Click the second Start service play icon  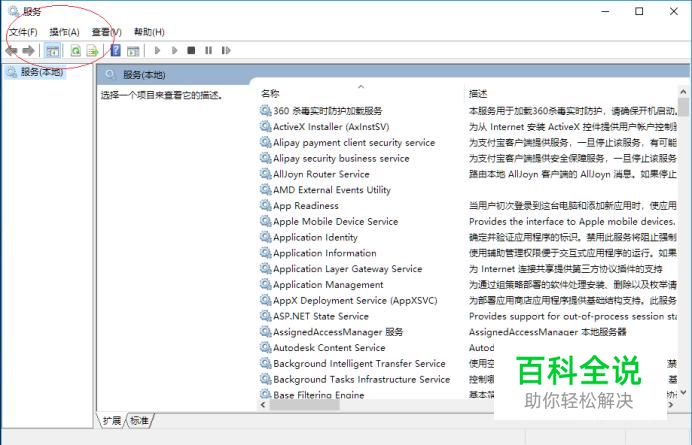175,50
